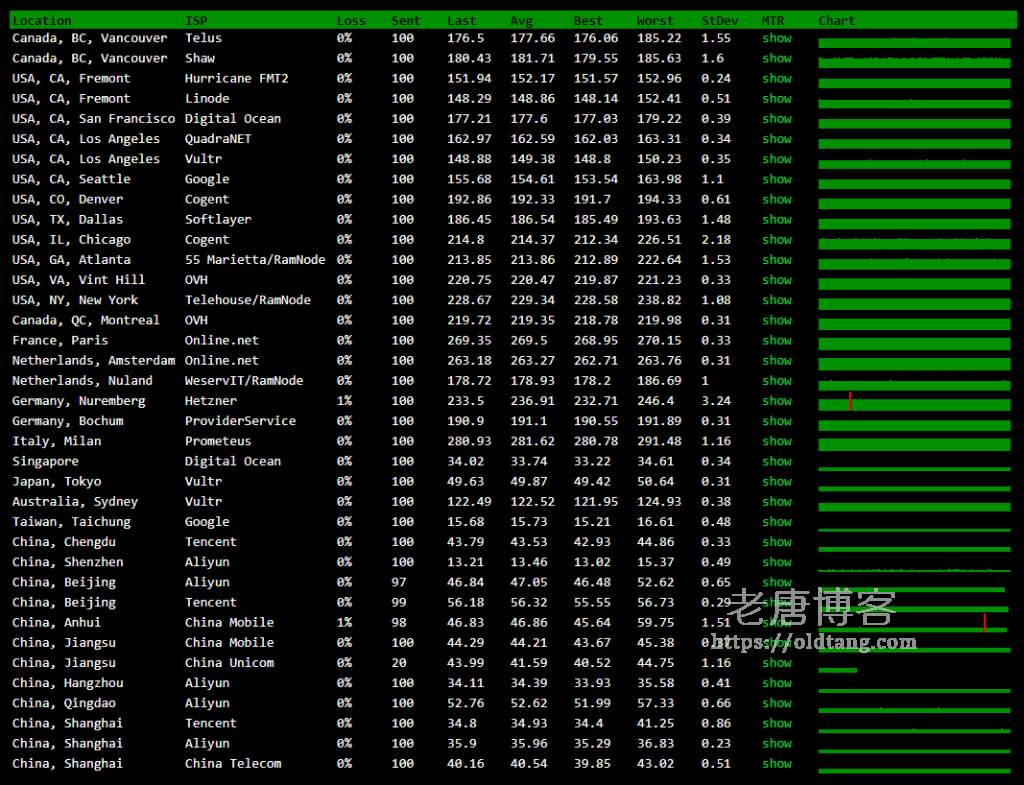The width and height of the screenshot is (1024, 785).
Task: Open show link for Nuland WeservIT row
Action: pos(776,381)
